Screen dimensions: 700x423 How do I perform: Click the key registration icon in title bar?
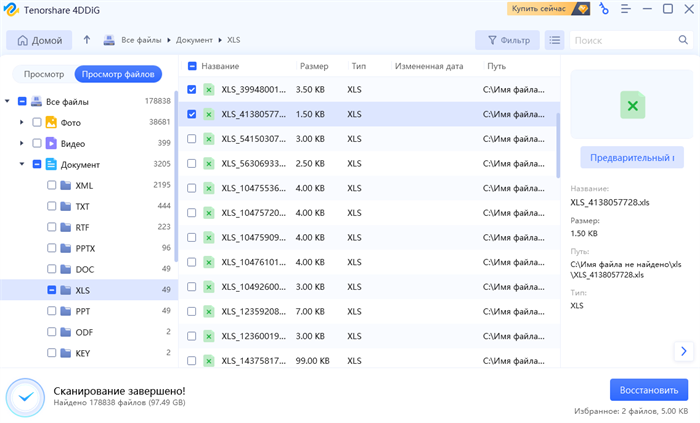(604, 9)
